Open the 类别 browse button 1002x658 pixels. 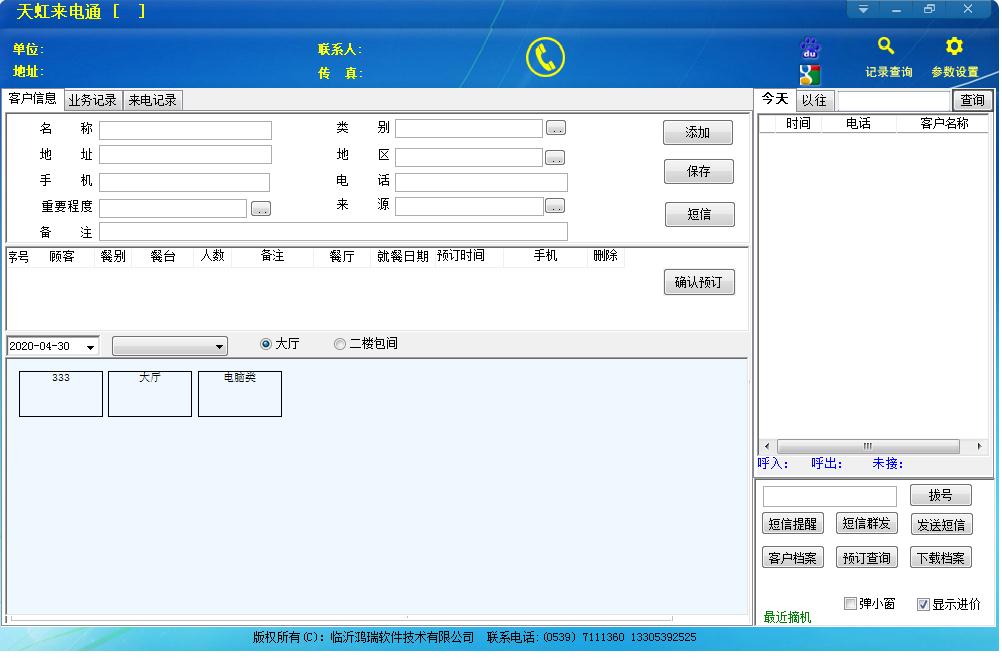[x=556, y=128]
